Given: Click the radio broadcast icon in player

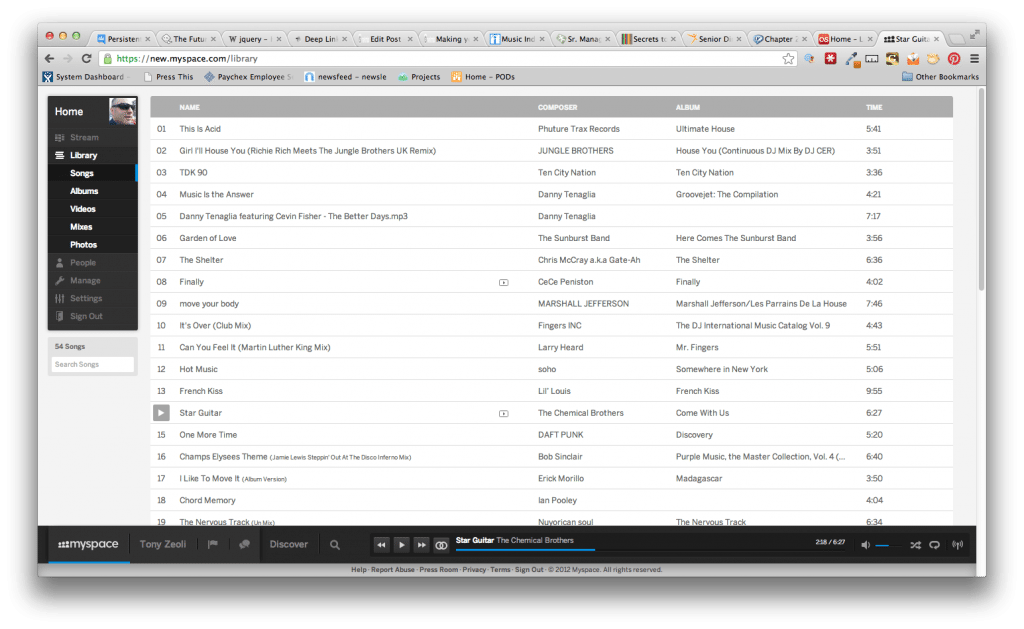Looking at the screenshot, I should click(x=957, y=545).
